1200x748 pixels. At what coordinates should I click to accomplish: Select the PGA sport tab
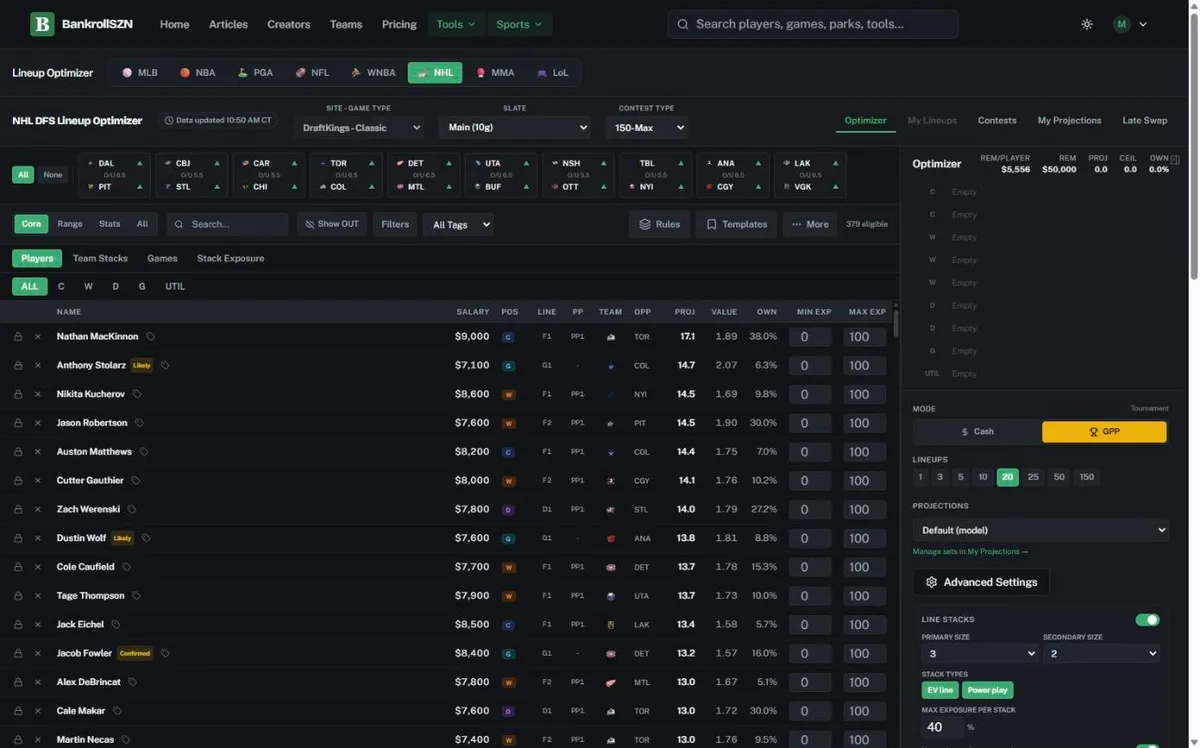pos(255,73)
